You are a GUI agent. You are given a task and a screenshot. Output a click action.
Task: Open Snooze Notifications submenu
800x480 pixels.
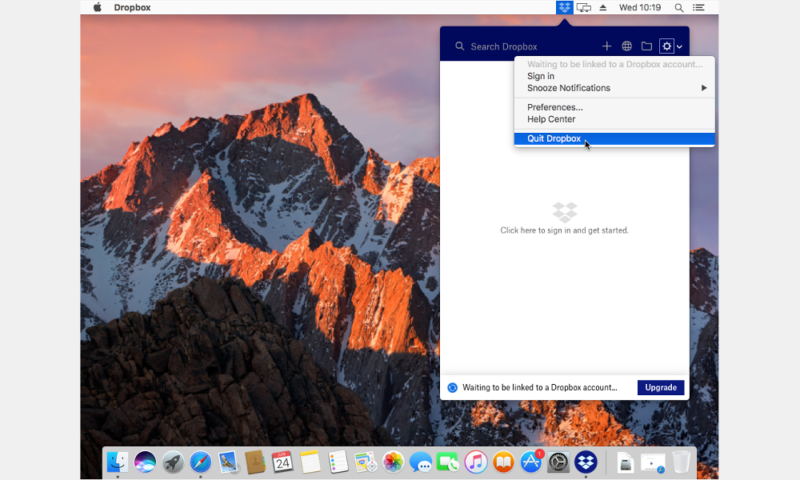pyautogui.click(x=614, y=88)
